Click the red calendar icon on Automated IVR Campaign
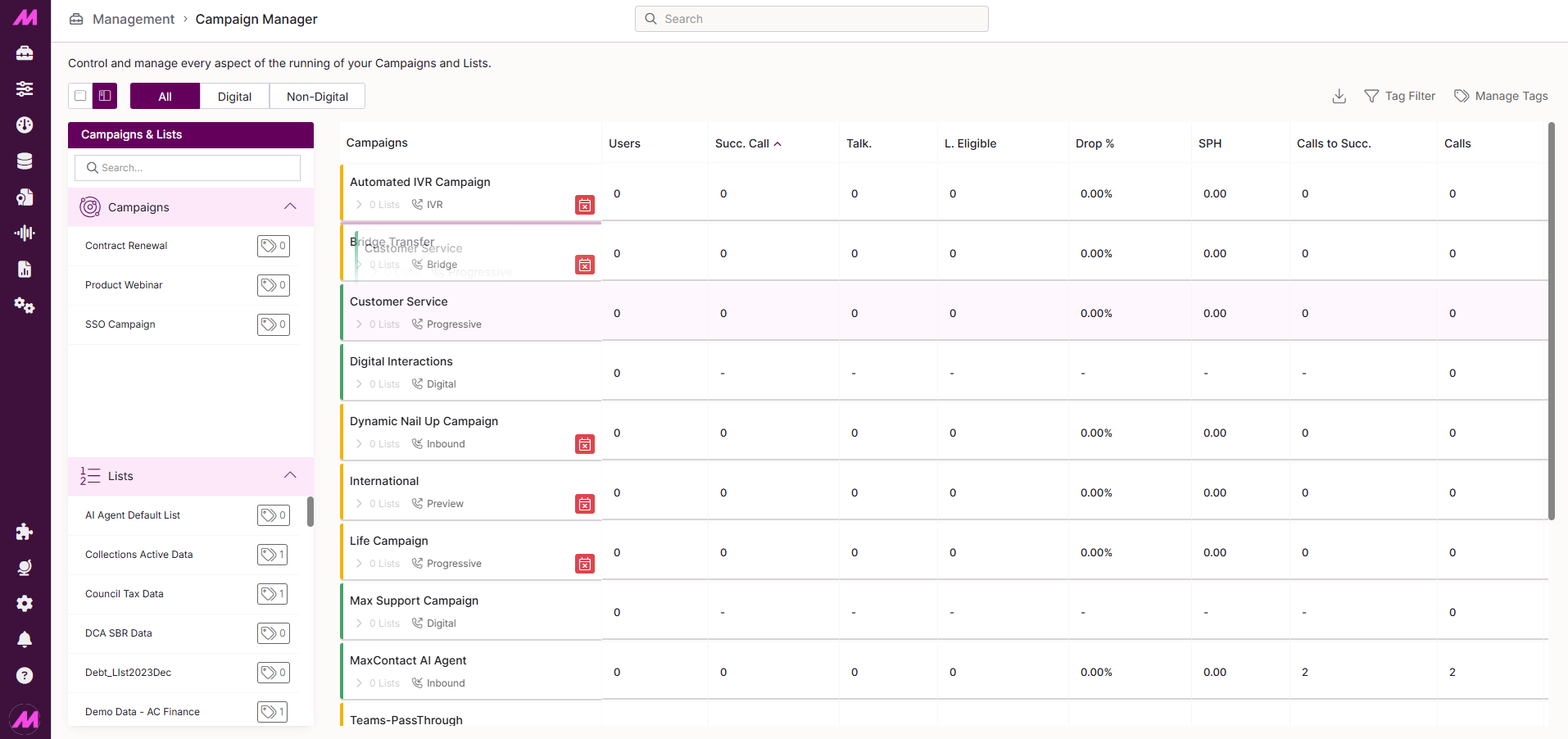This screenshot has width=1568, height=739. 584,205
